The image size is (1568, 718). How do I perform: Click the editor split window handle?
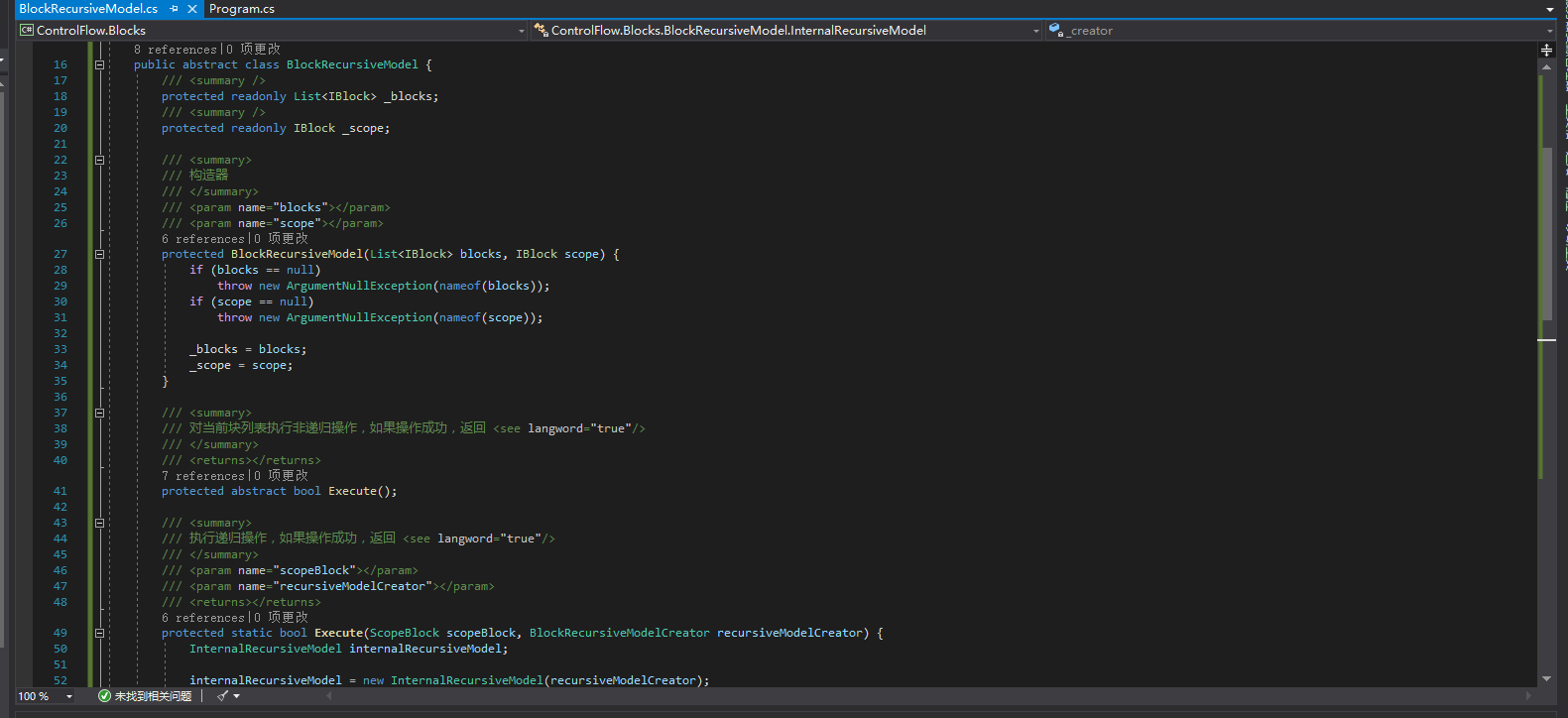pyautogui.click(x=1546, y=50)
